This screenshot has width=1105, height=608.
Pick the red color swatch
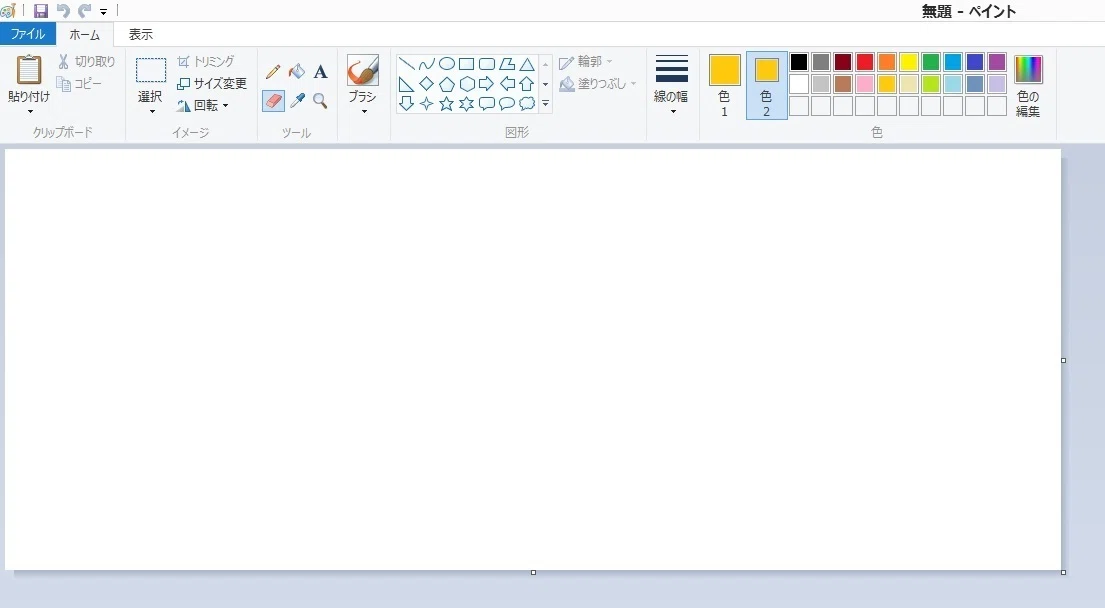[x=865, y=62]
